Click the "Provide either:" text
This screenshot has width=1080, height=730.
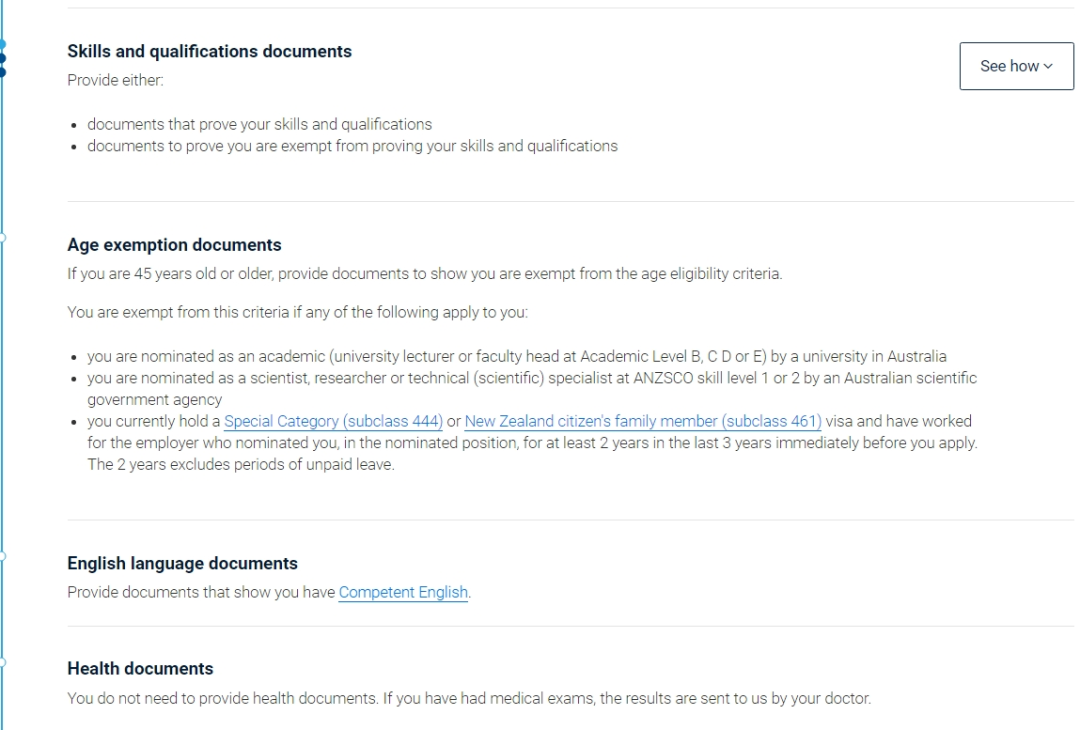pyautogui.click(x=114, y=80)
